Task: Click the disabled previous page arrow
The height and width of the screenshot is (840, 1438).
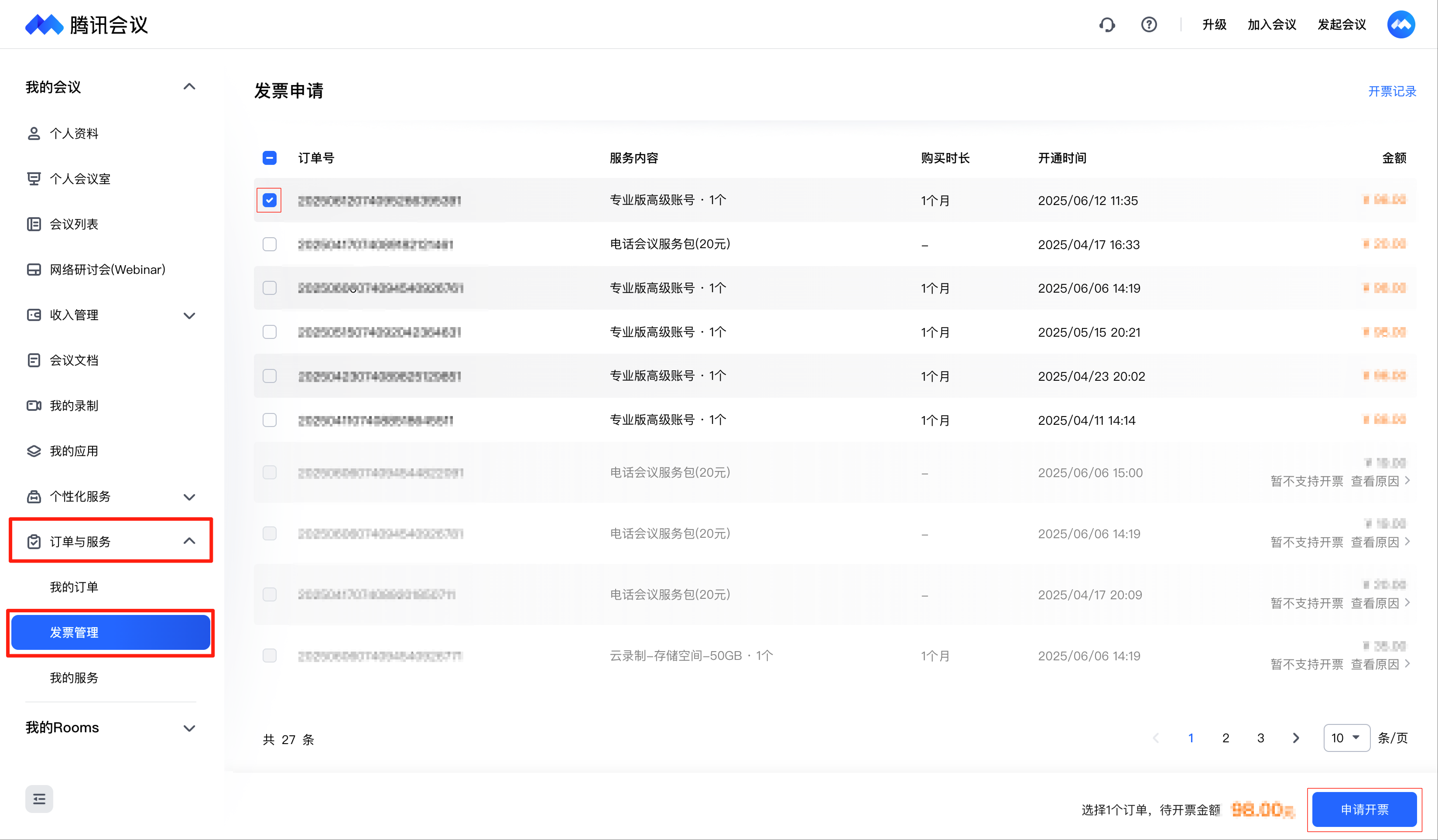Action: 1156,738
